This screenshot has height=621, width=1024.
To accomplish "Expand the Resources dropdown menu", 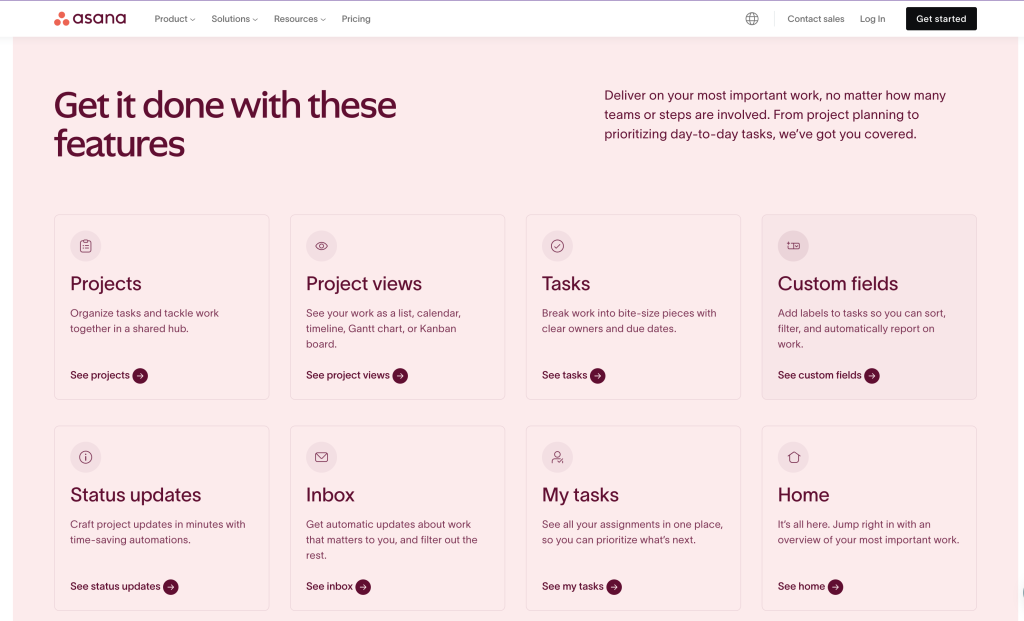I will click(299, 19).
